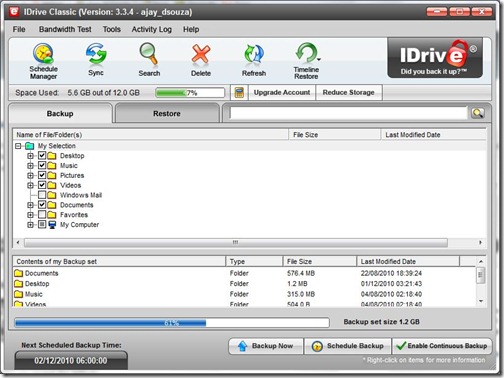Click the File Size column header in tree panel
The image size is (504, 378).
pyautogui.click(x=334, y=135)
